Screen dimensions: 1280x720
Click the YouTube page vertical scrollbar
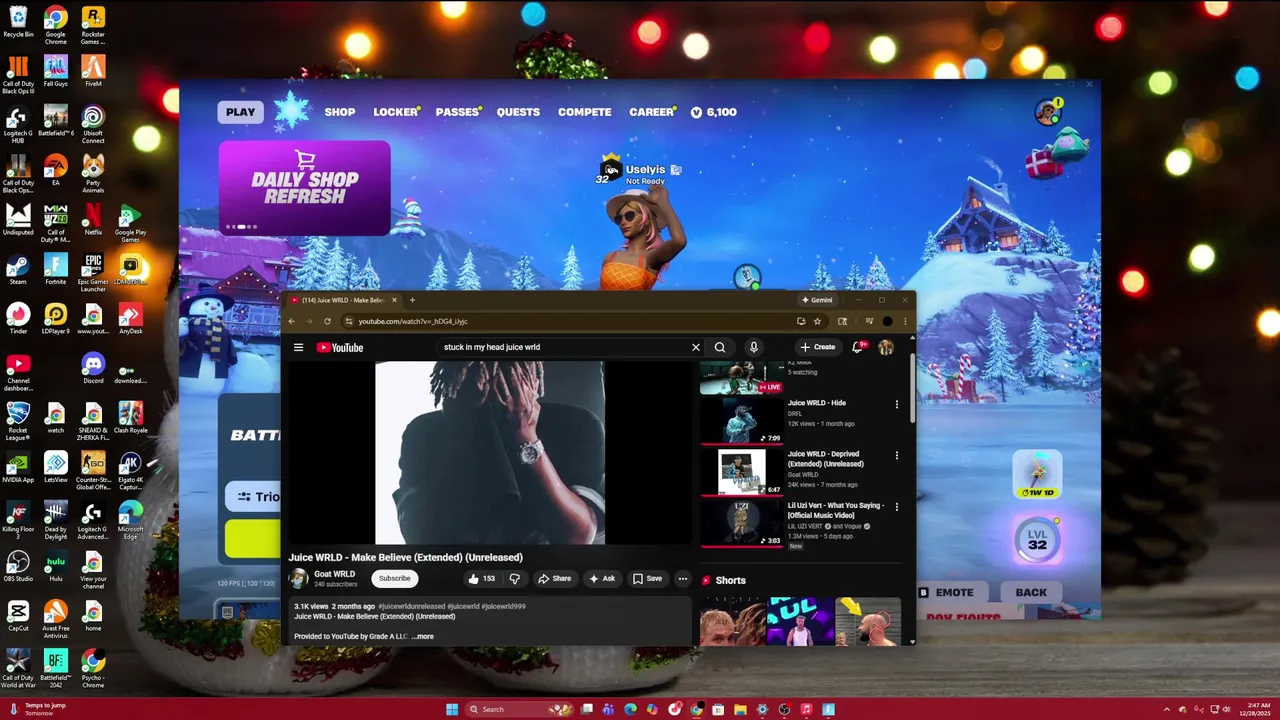(x=912, y=390)
